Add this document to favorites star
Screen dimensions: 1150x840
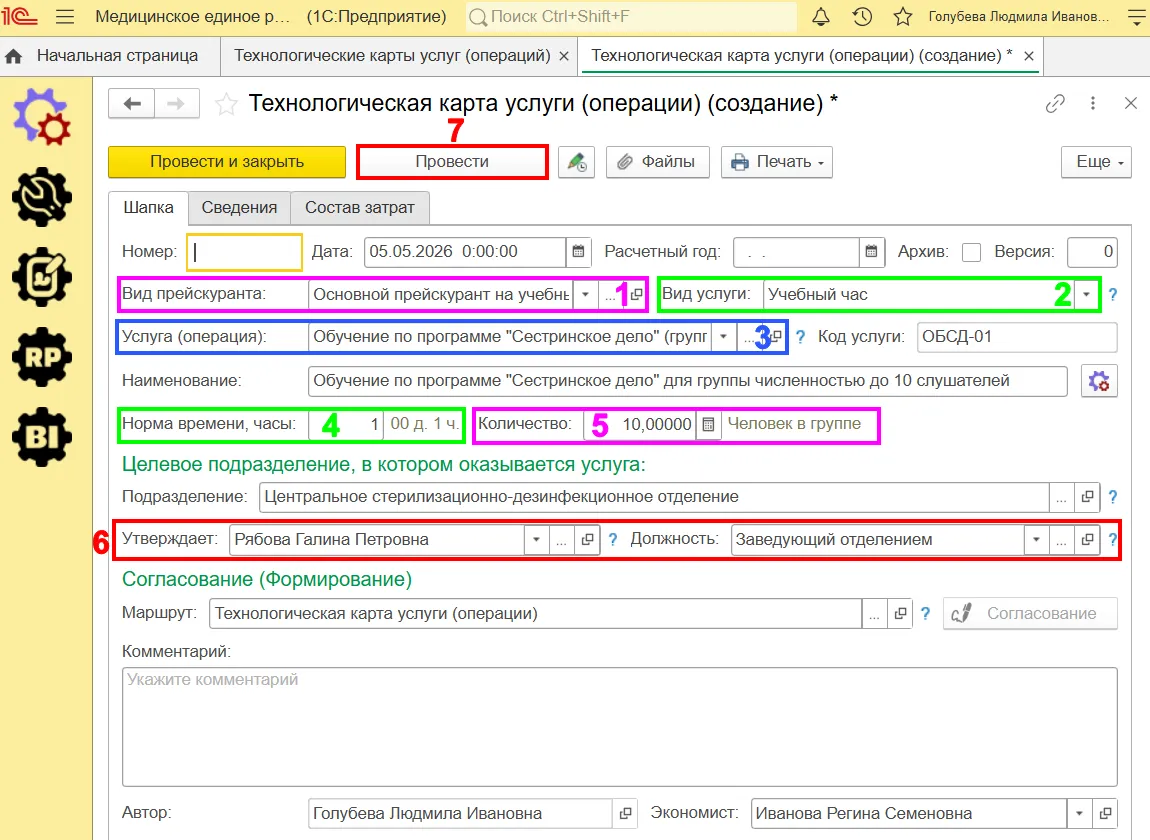pos(227,104)
